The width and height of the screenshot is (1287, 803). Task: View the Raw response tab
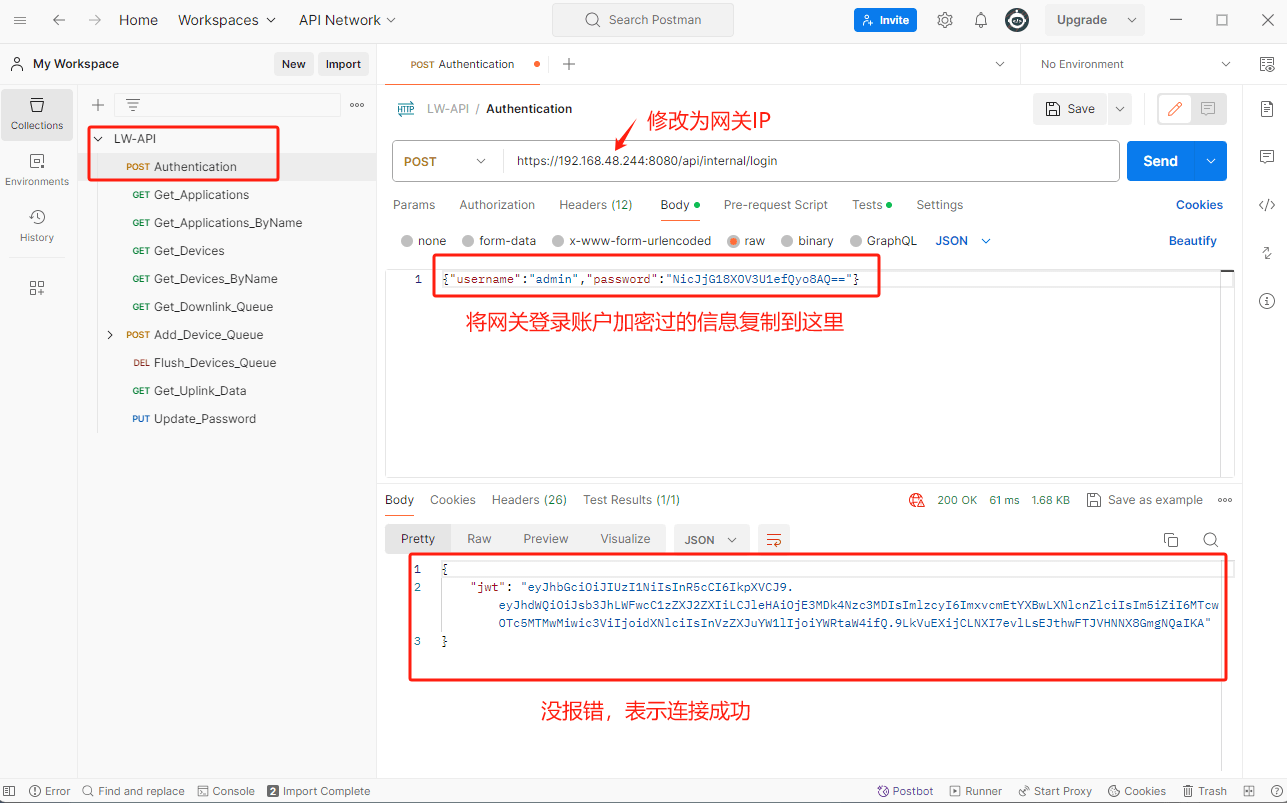point(479,539)
